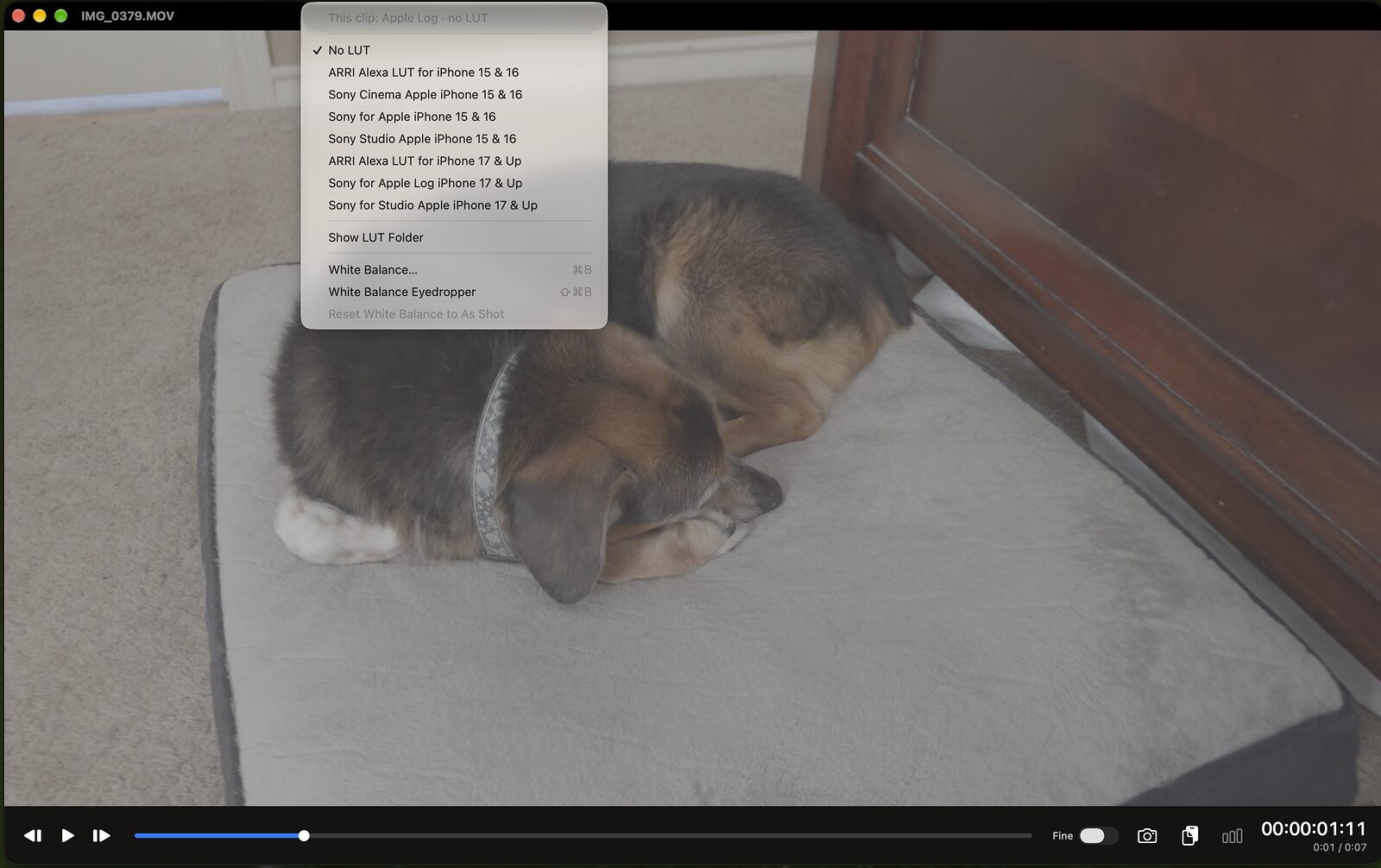The height and width of the screenshot is (868, 1381).
Task: Click the copy frame icon
Action: point(1190,835)
